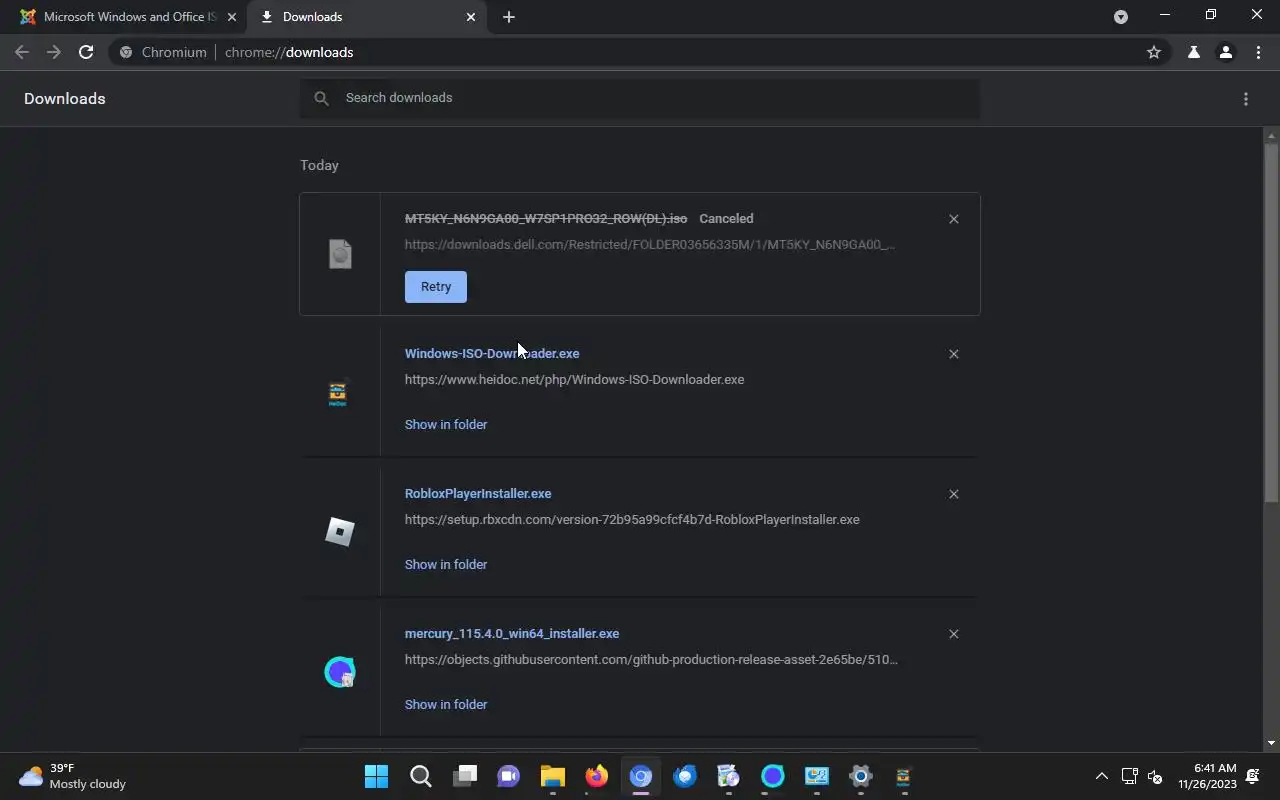Show Windows-ISO-Downloader.exe in folder
Image resolution: width=1280 pixels, height=800 pixels.
point(446,425)
